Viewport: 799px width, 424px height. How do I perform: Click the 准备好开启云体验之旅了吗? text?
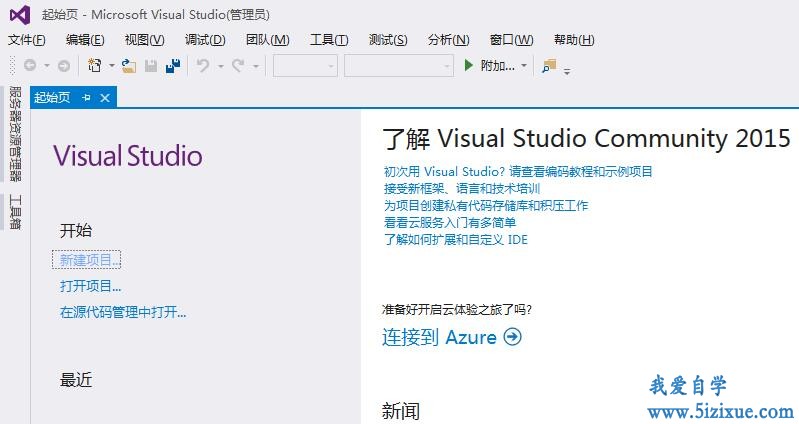point(457,309)
